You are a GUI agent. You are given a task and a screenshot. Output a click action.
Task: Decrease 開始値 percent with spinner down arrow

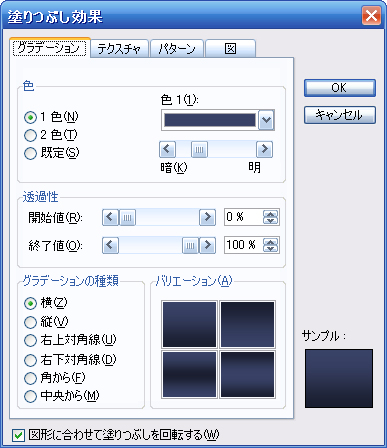coord(270,221)
